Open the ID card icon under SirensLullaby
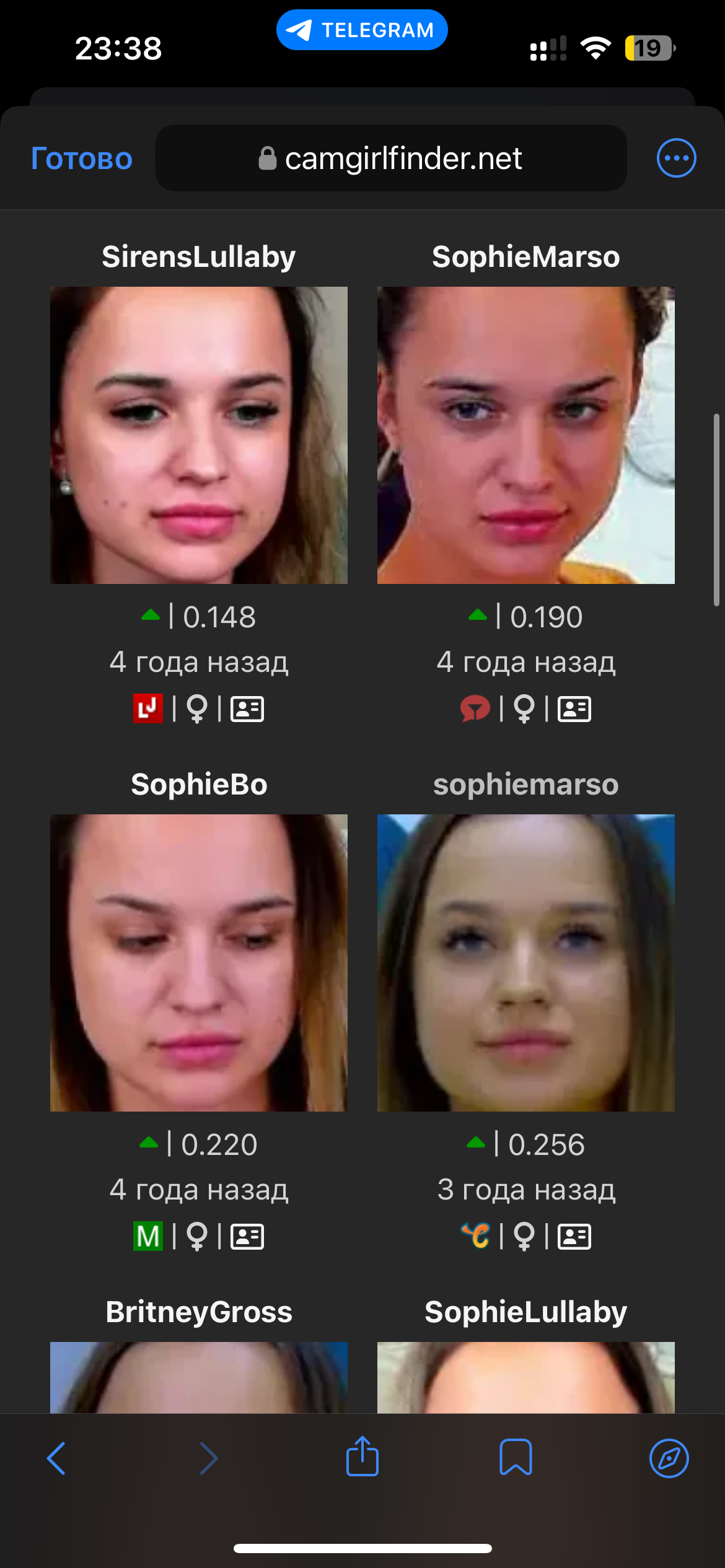Image resolution: width=725 pixels, height=1568 pixels. (x=247, y=709)
